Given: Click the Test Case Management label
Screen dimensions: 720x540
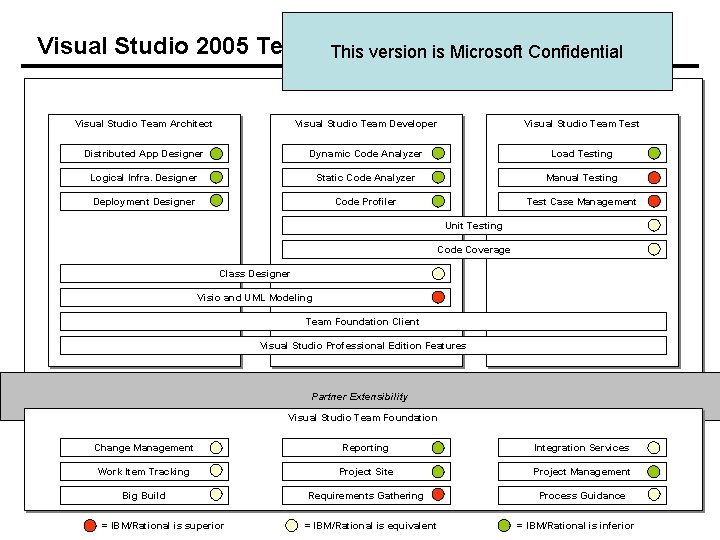Looking at the screenshot, I should click(581, 202).
